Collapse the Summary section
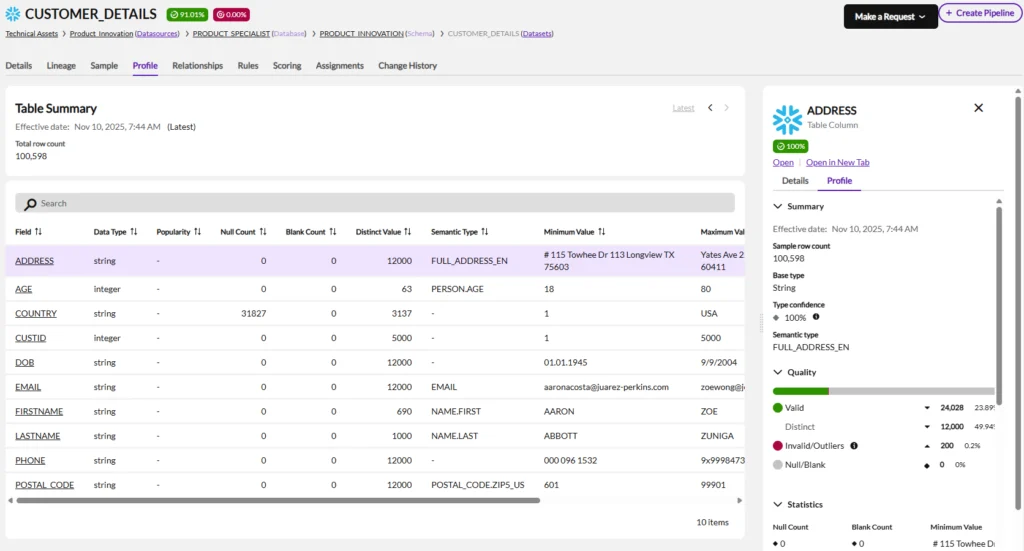This screenshot has width=1024, height=551. pos(778,206)
